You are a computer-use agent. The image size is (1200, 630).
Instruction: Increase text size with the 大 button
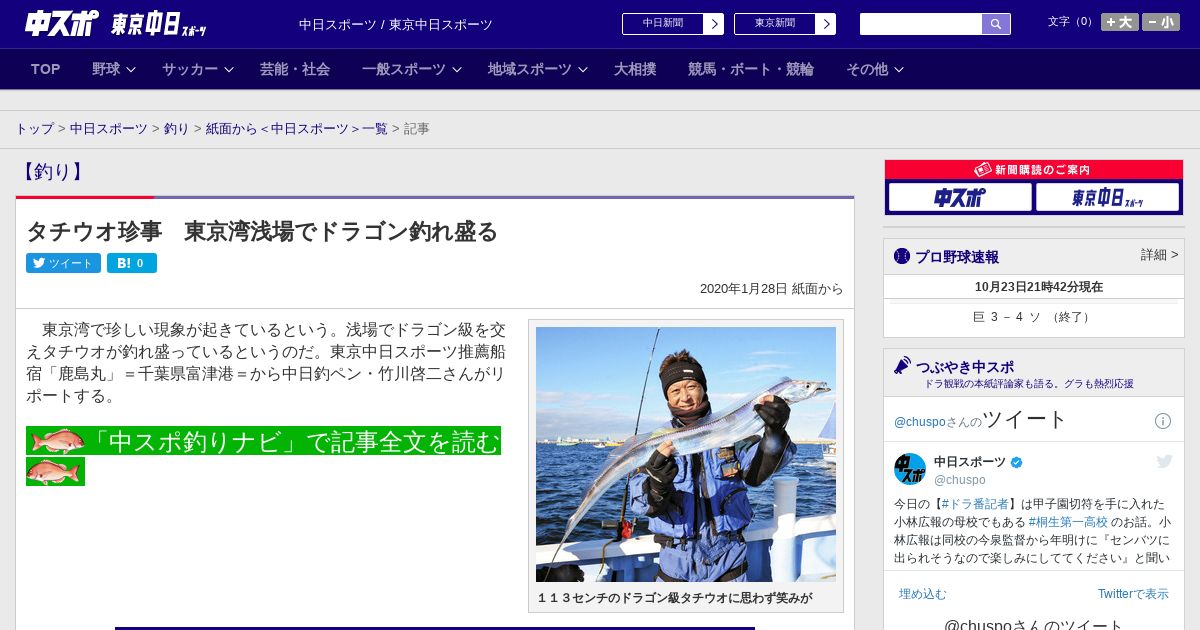pyautogui.click(x=1120, y=22)
